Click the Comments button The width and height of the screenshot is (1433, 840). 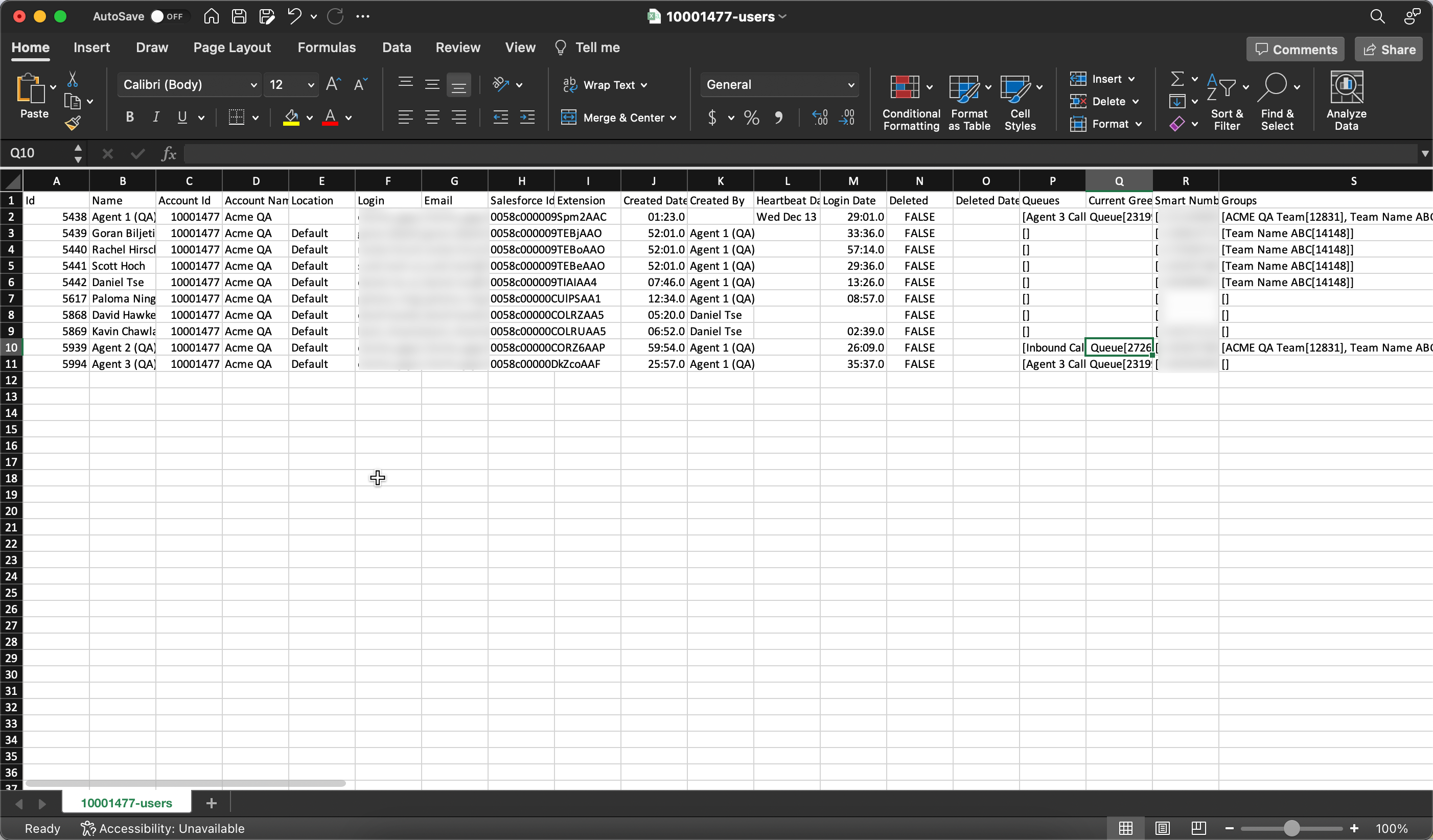pyautogui.click(x=1295, y=49)
